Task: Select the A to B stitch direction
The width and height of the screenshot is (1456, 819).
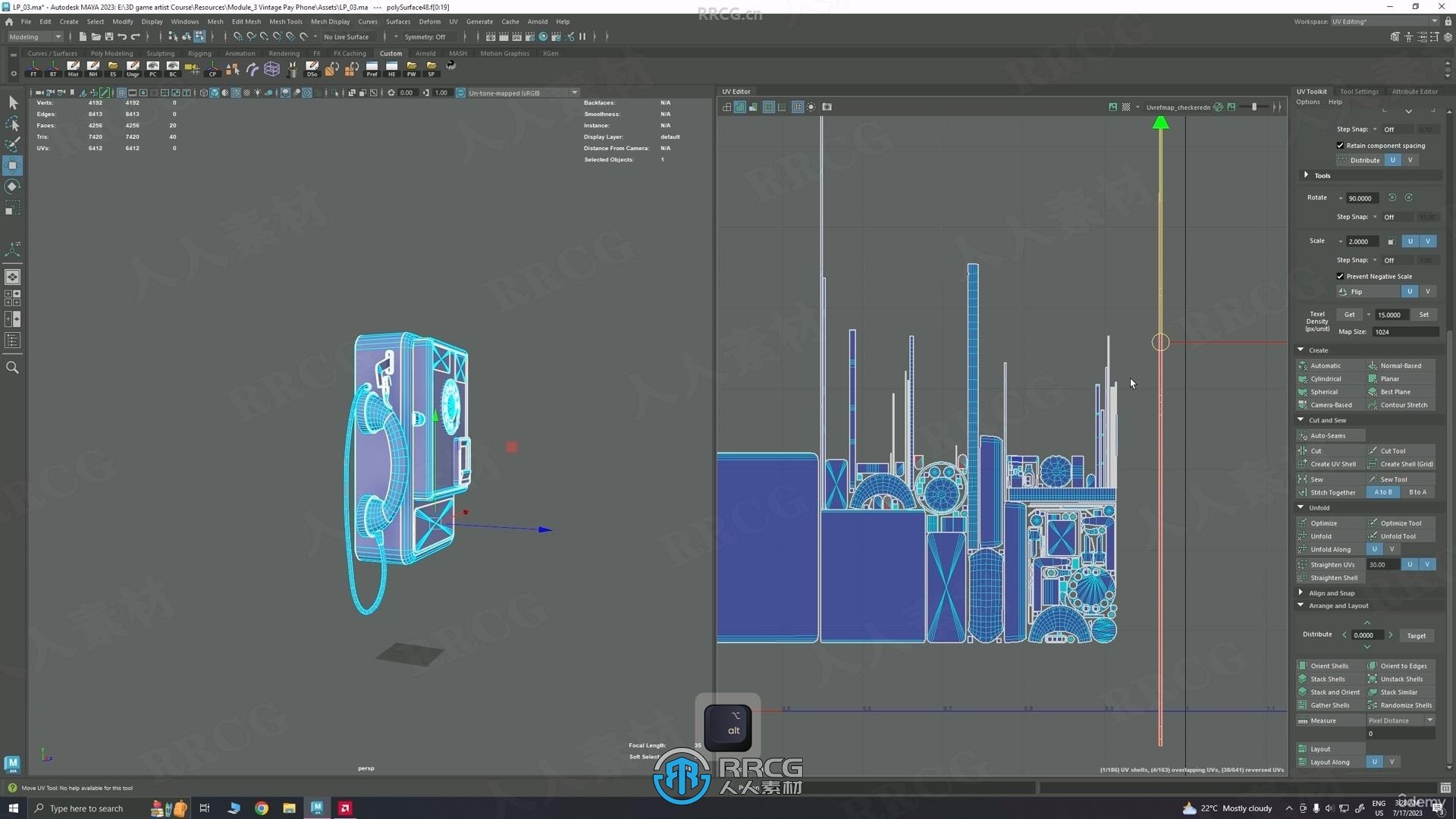Action: pos(1383,492)
